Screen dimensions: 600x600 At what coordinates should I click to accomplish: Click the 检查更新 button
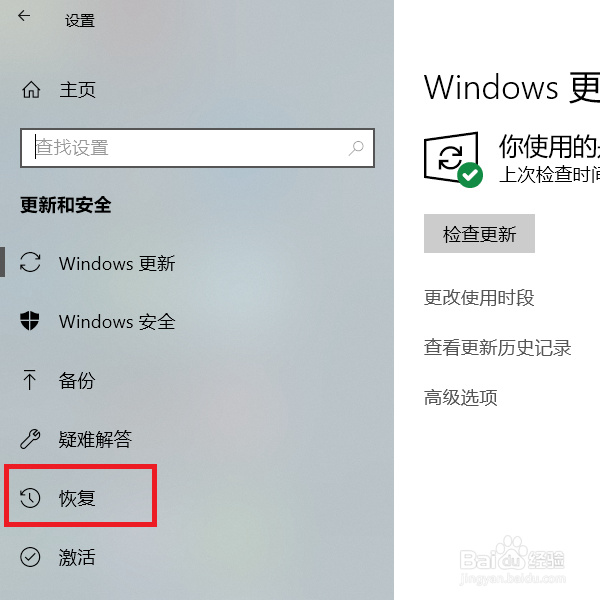click(x=479, y=233)
